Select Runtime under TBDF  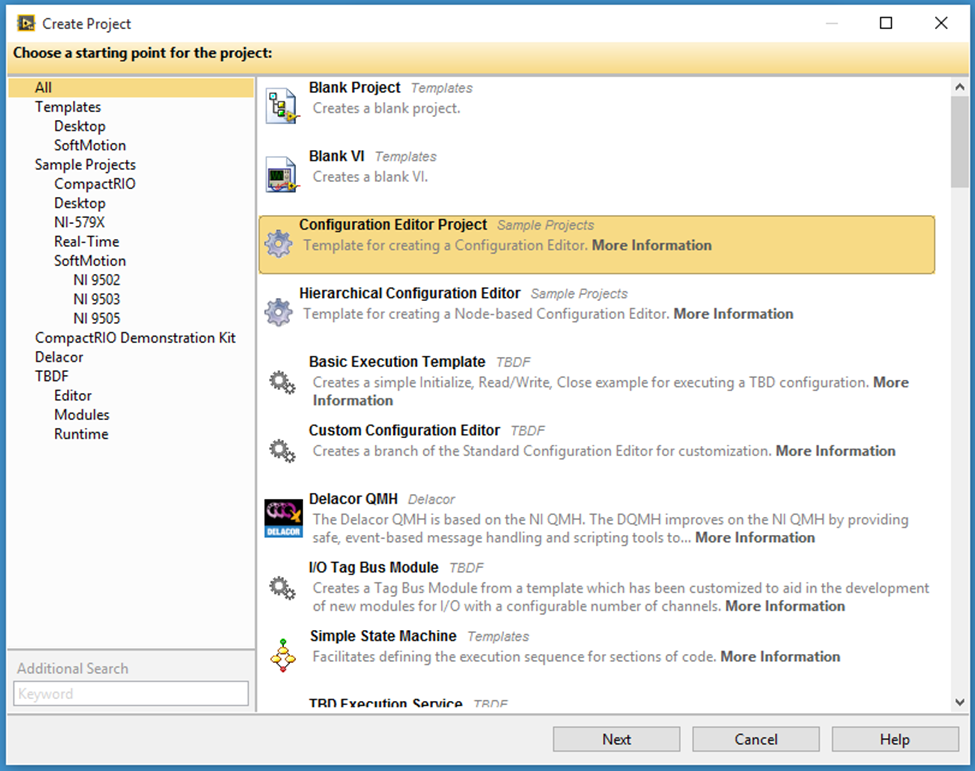[81, 435]
